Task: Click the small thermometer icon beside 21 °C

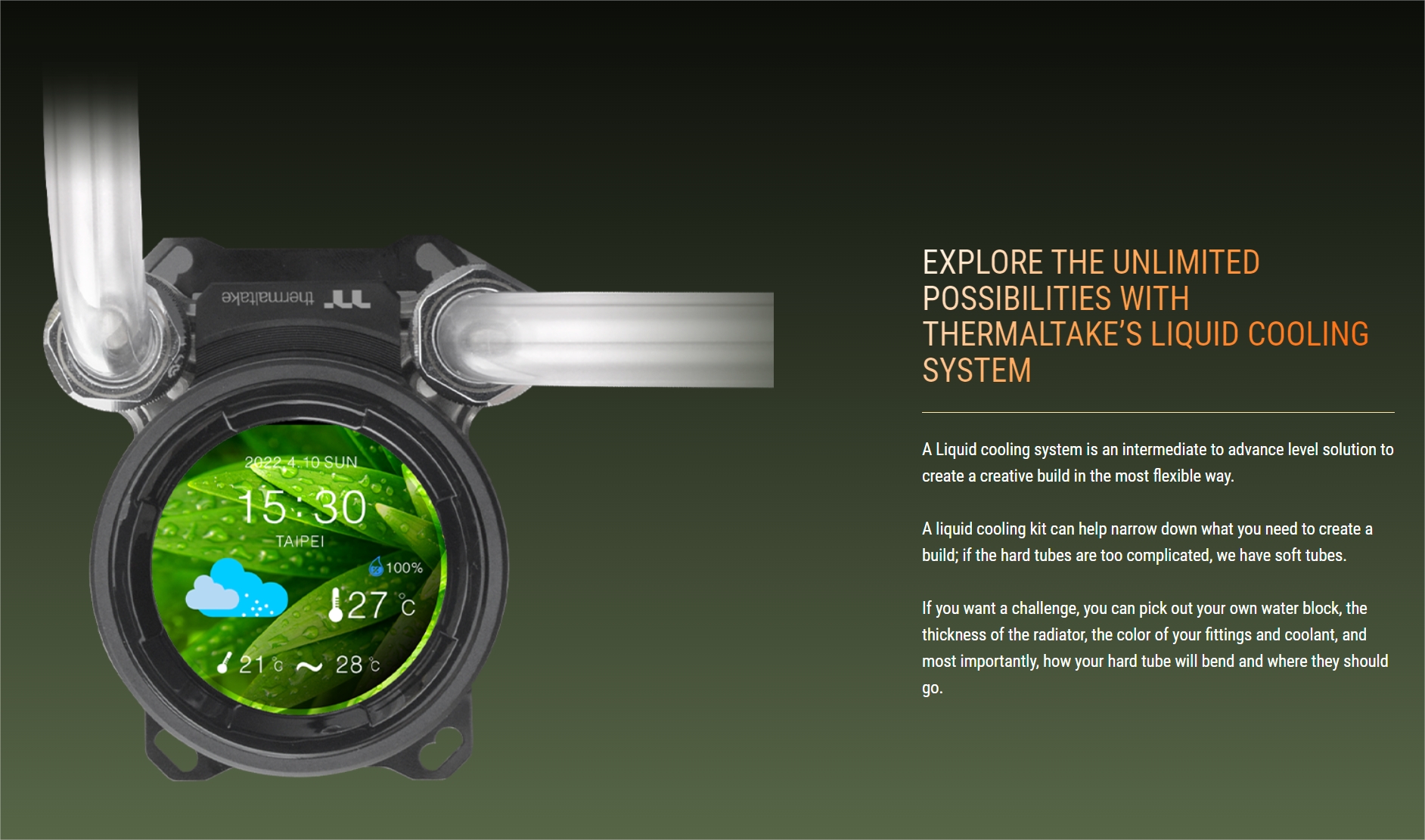Action: [223, 662]
